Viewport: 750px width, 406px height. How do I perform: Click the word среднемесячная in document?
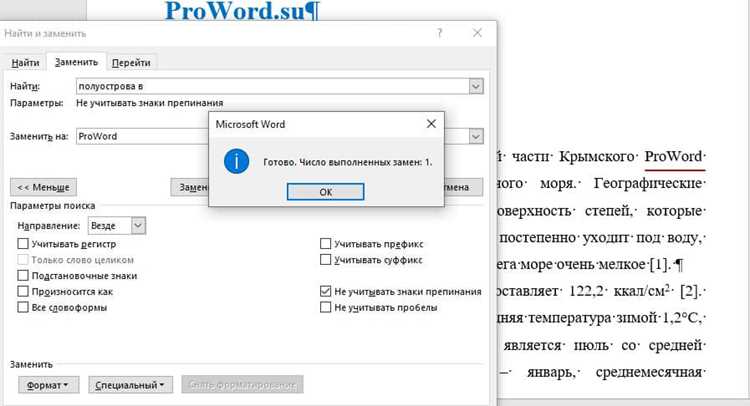point(648,372)
